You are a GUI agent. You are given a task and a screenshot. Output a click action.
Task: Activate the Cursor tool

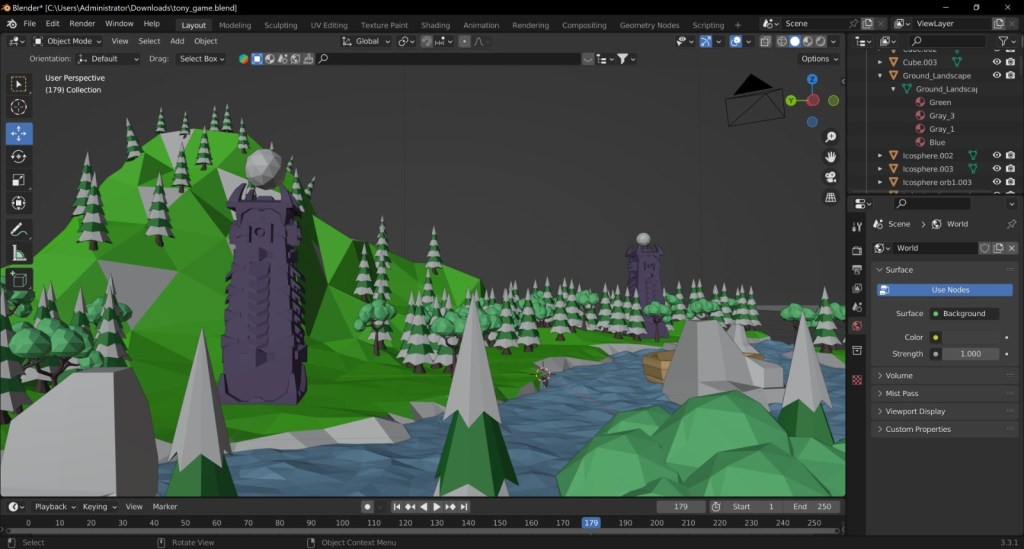[x=19, y=107]
